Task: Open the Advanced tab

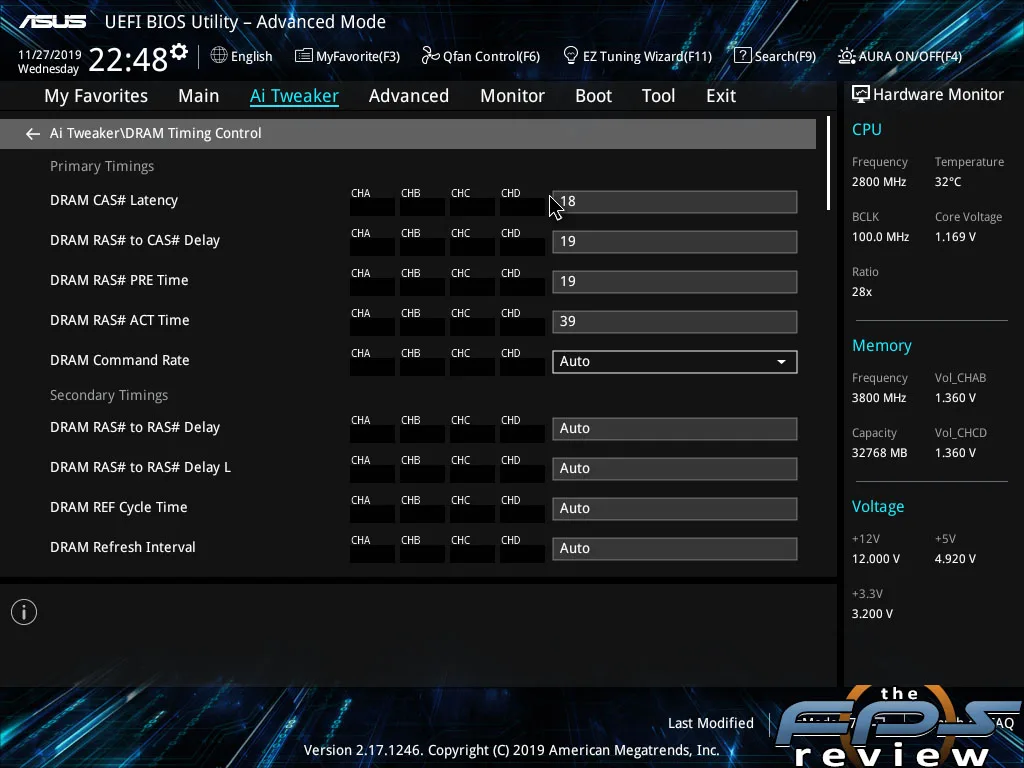Action: pyautogui.click(x=409, y=96)
